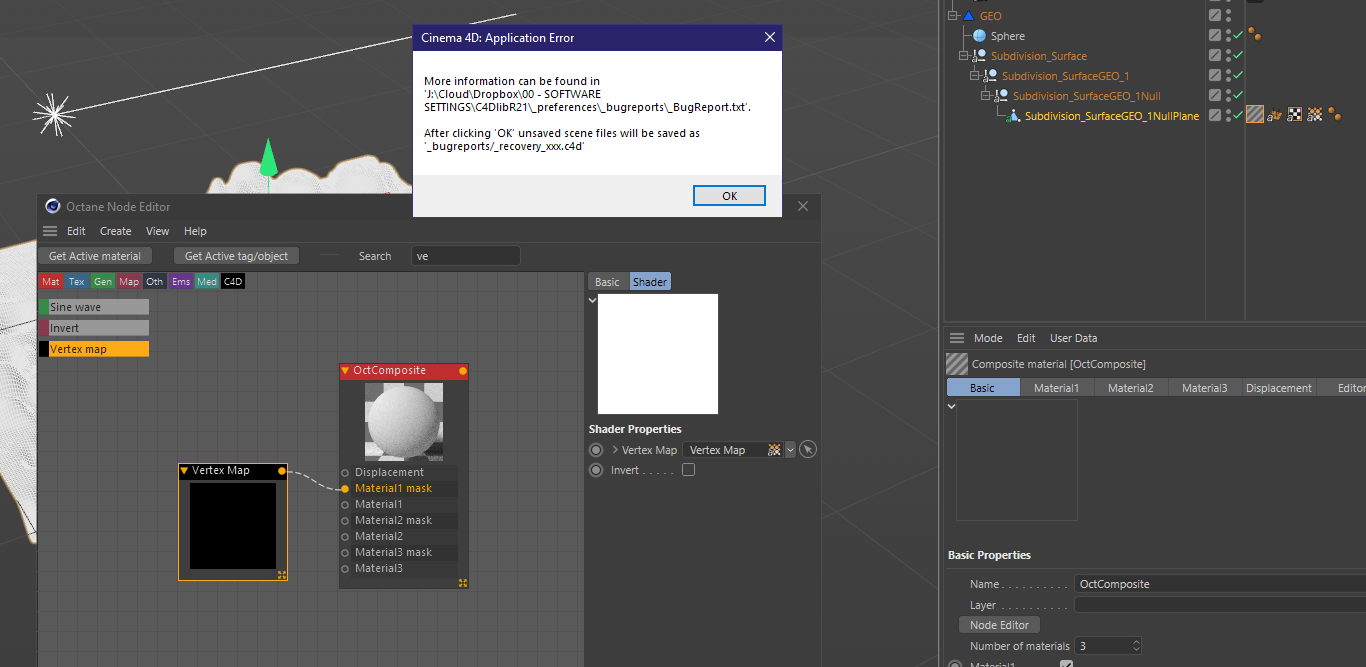Click the Vertex Map node output port
Viewport: 1366px width, 667px height.
[x=282, y=471]
